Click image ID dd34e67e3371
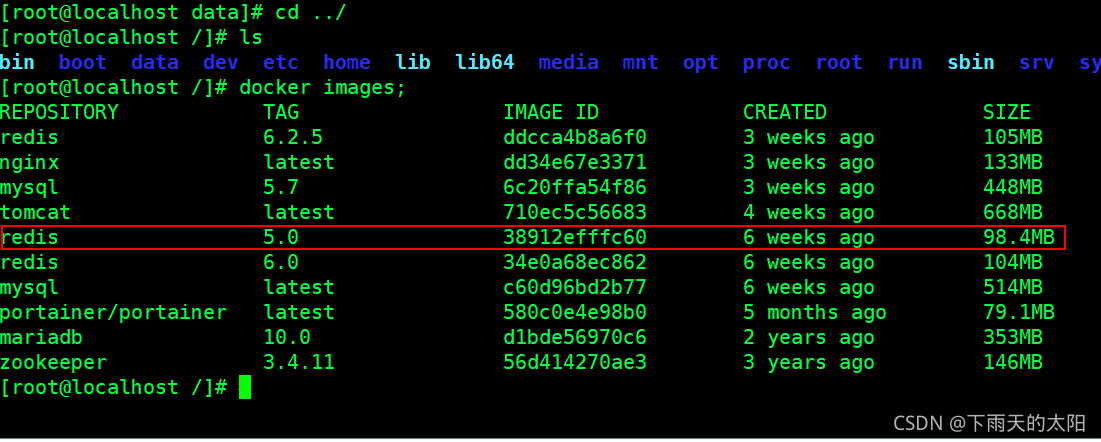This screenshot has height=442, width=1101. click(574, 163)
